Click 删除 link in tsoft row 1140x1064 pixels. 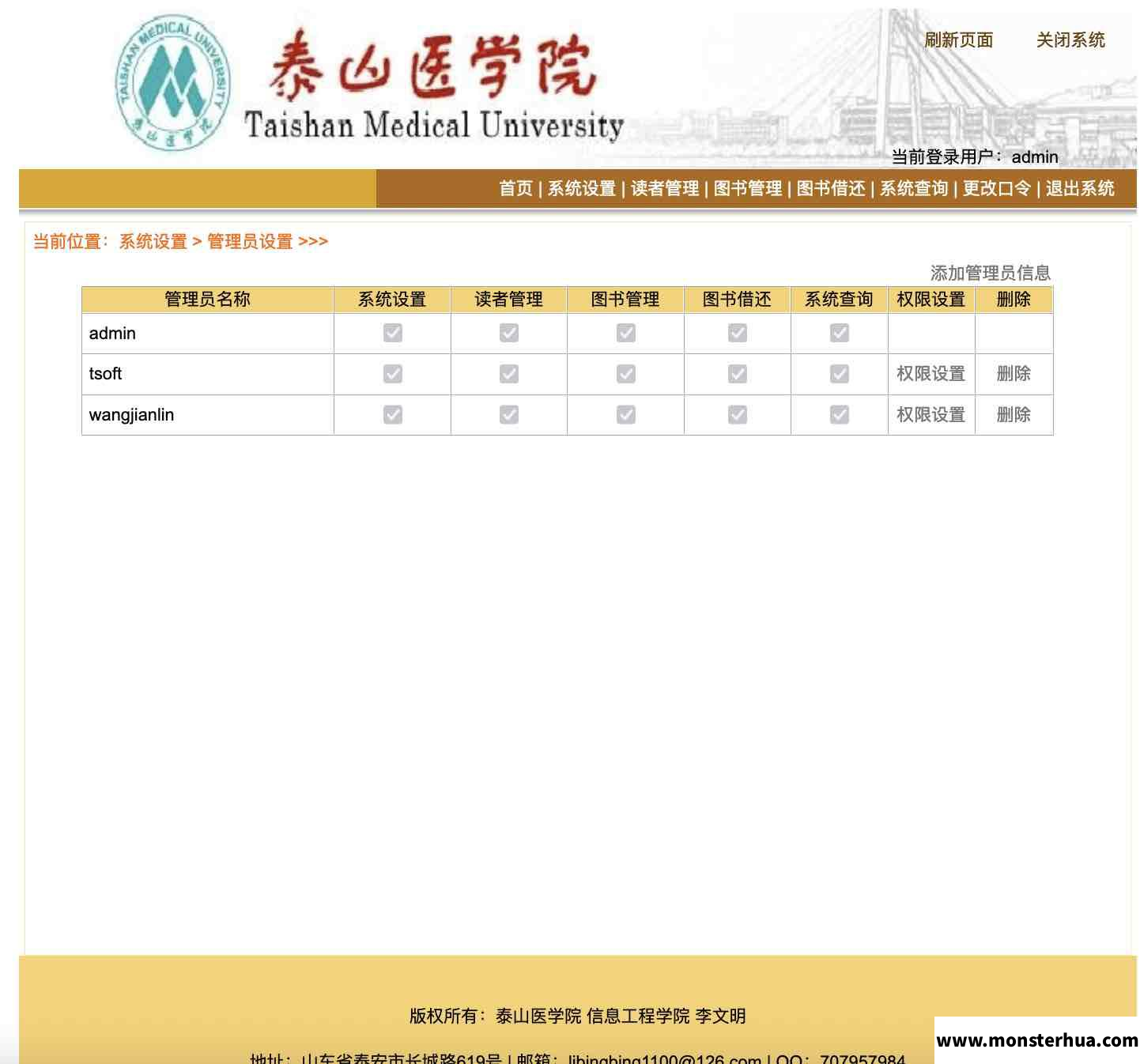tap(1014, 373)
